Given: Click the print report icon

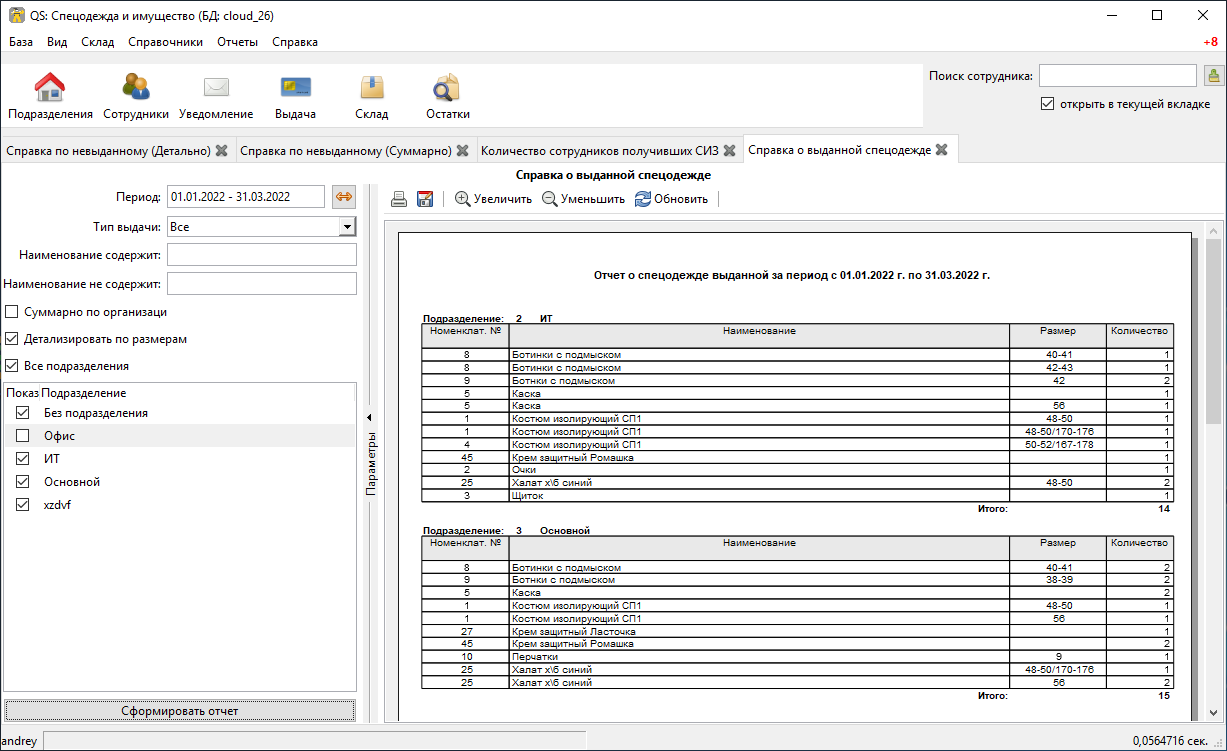Looking at the screenshot, I should (x=398, y=199).
